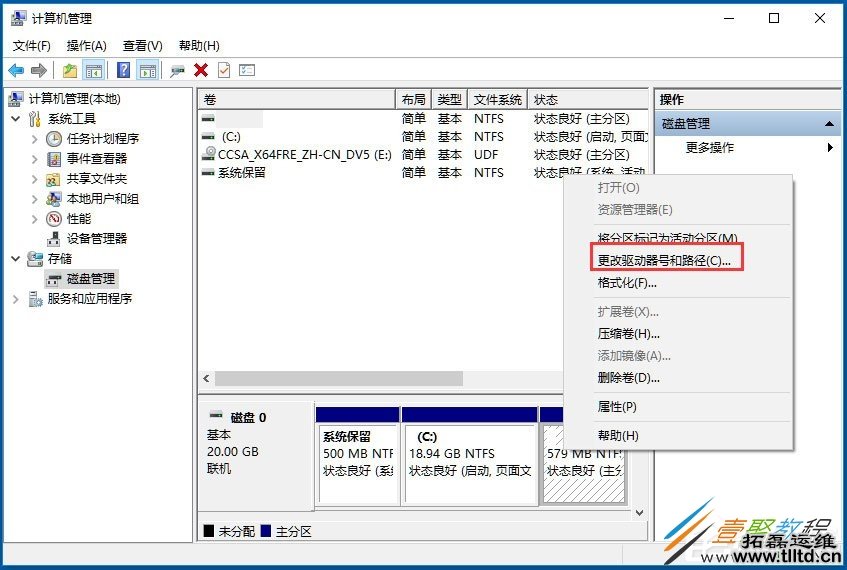Sort by the 文件系统 column header
This screenshot has height=570, width=847.
coord(498,99)
